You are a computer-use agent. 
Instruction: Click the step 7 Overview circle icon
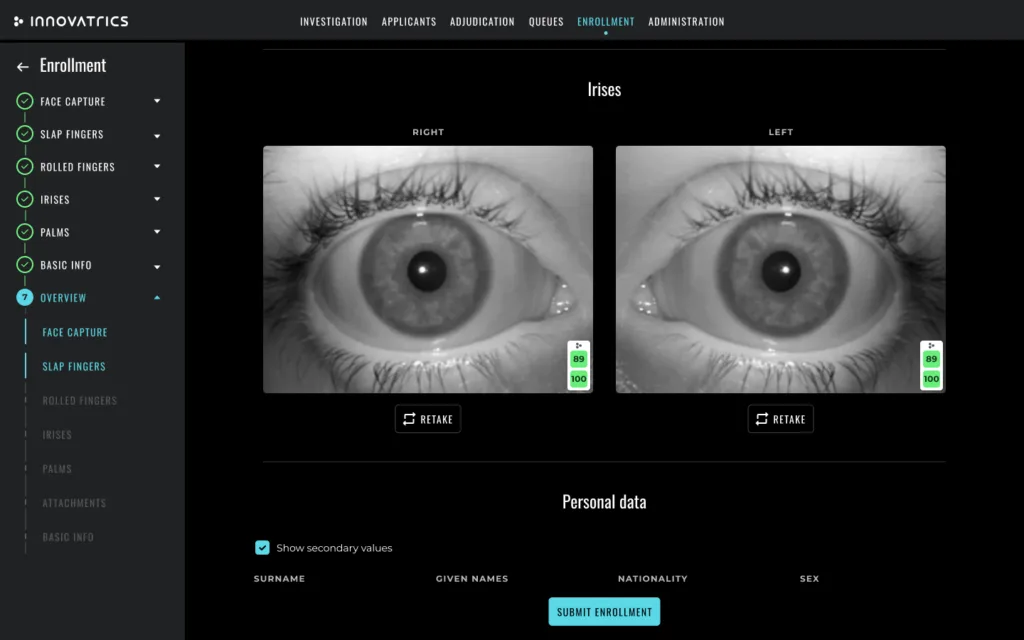click(x=25, y=297)
